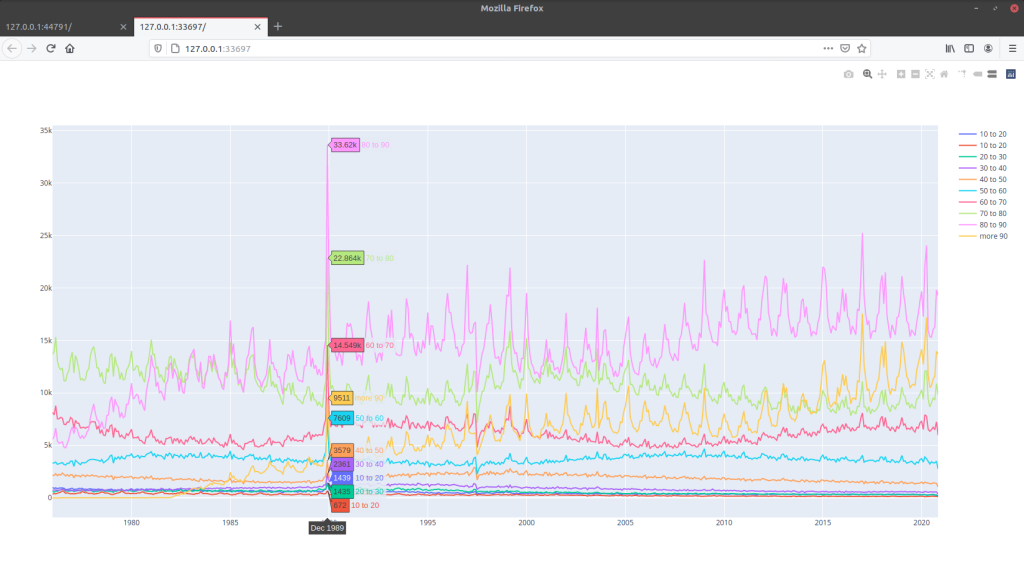1024x570 pixels.
Task: Switch to the 127.0.0.1:44791 tab
Action: click(x=60, y=26)
